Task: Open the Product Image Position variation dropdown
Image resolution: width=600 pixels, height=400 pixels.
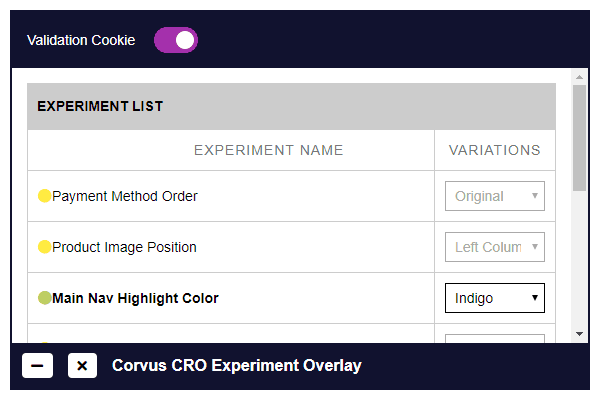Action: point(494,247)
